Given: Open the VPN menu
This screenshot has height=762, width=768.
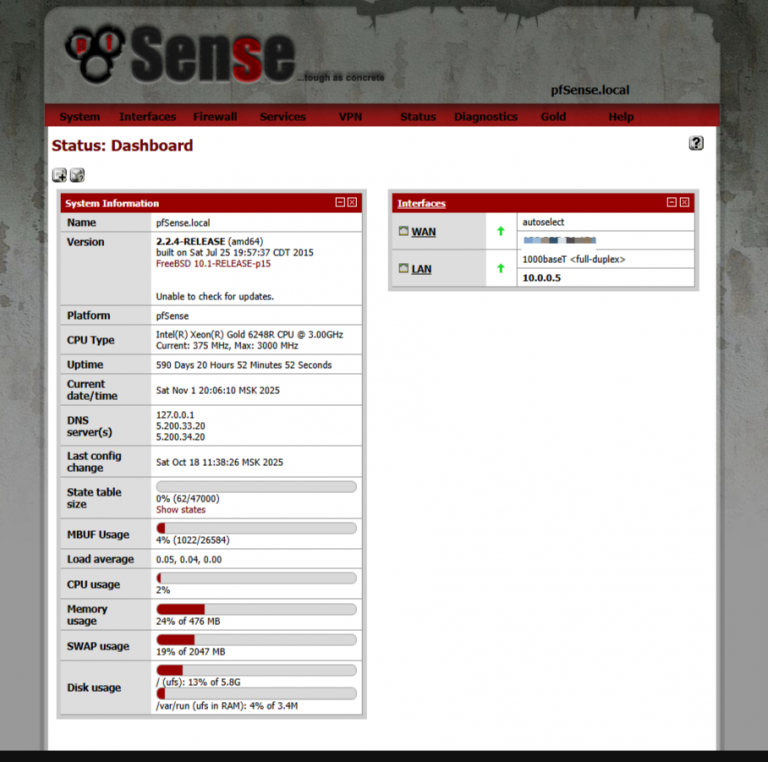Looking at the screenshot, I should pyautogui.click(x=350, y=117).
